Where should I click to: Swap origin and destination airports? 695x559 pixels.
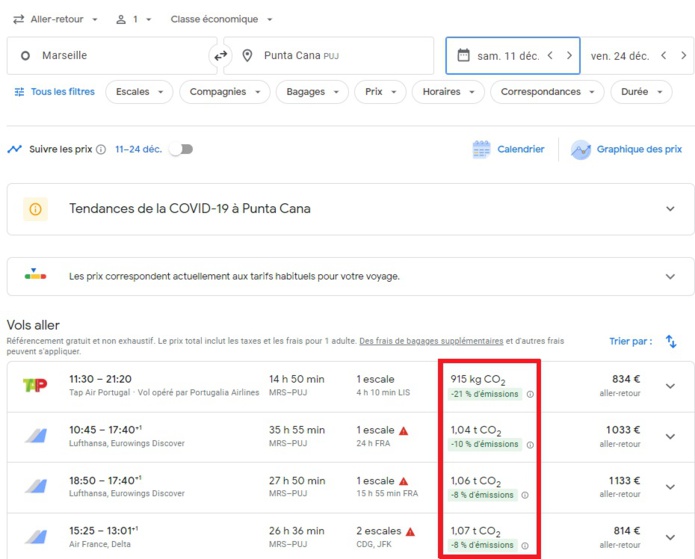click(220, 56)
